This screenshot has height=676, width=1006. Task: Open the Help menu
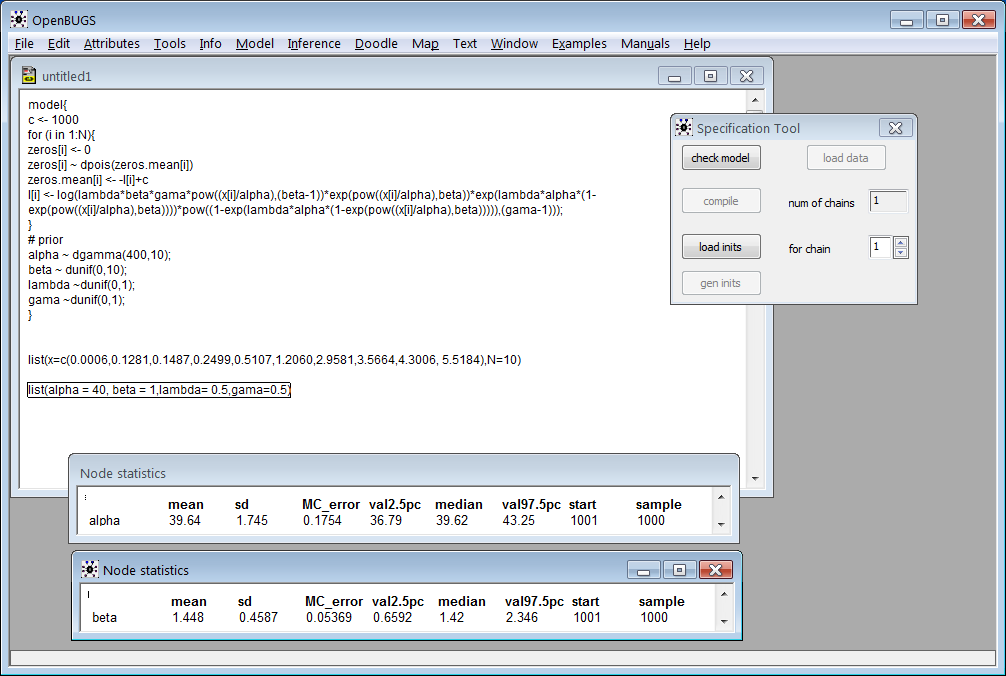(x=697, y=44)
